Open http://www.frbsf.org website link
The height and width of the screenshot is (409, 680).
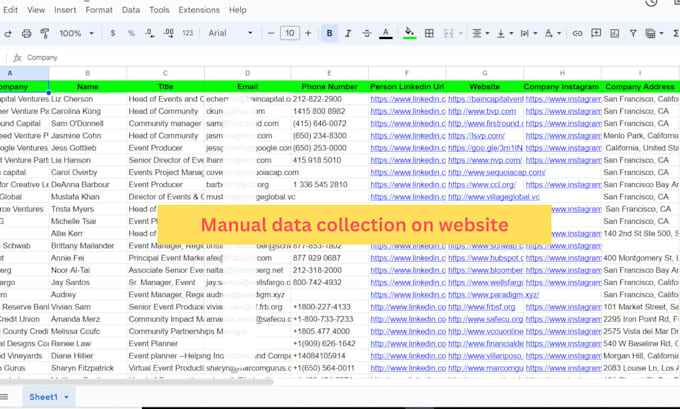click(x=481, y=307)
